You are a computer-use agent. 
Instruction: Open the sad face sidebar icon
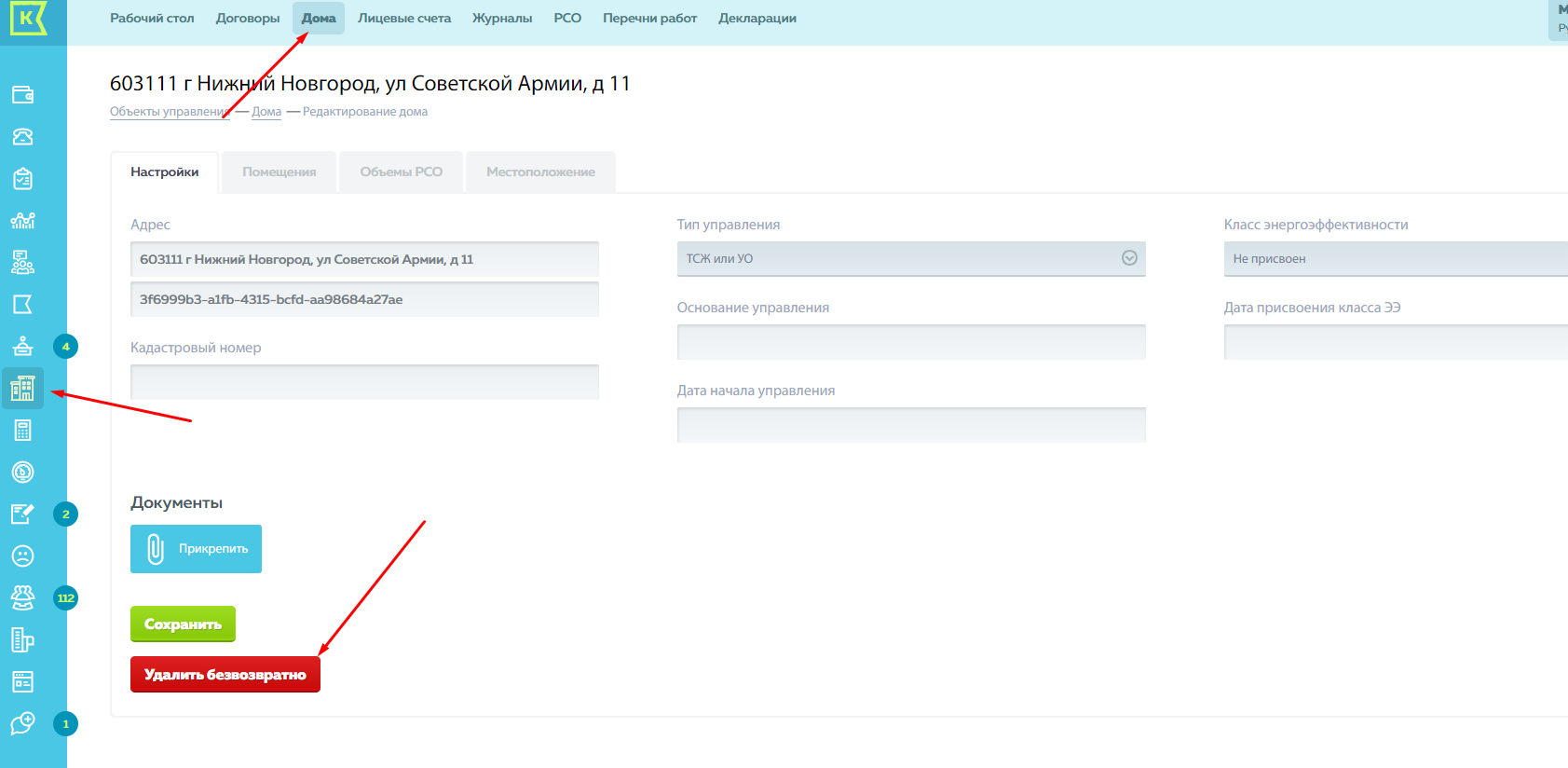tap(22, 556)
